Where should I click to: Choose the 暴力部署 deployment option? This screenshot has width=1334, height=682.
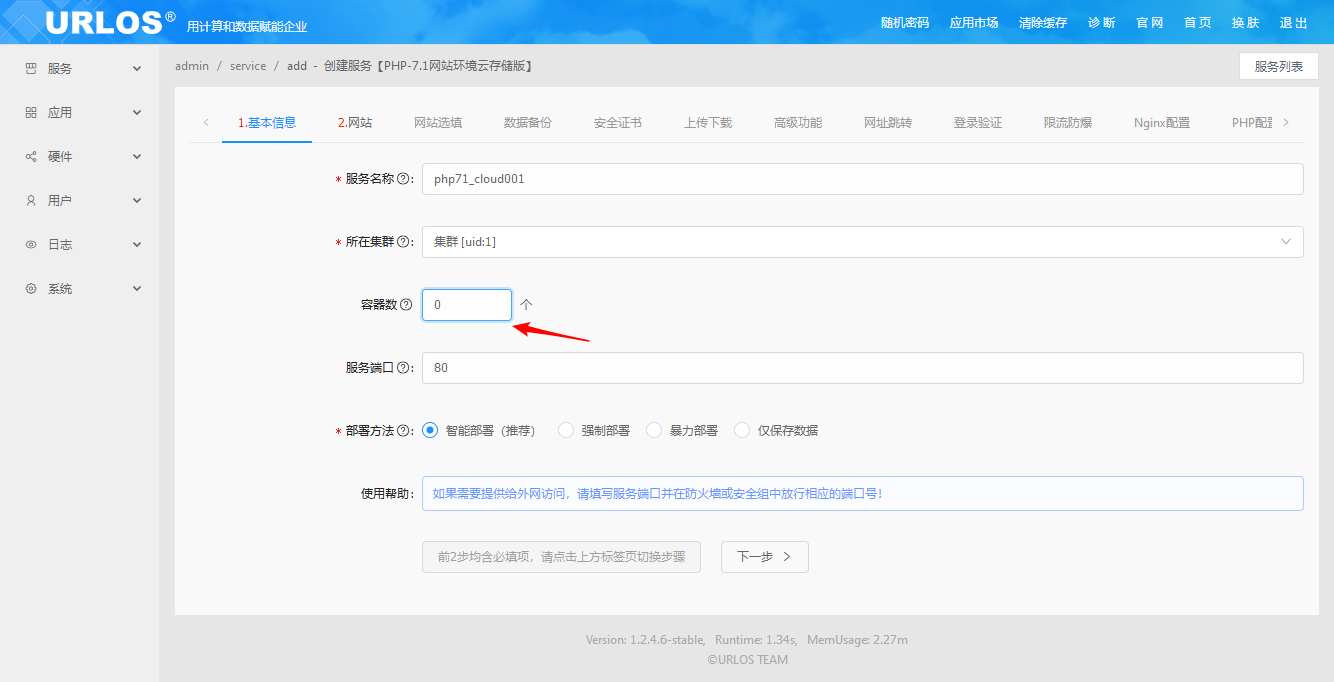[x=654, y=431]
